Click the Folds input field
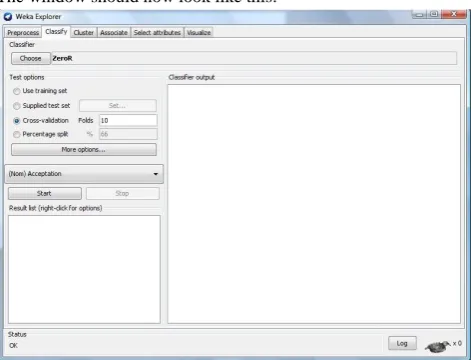471x360 pixels. tap(128, 120)
